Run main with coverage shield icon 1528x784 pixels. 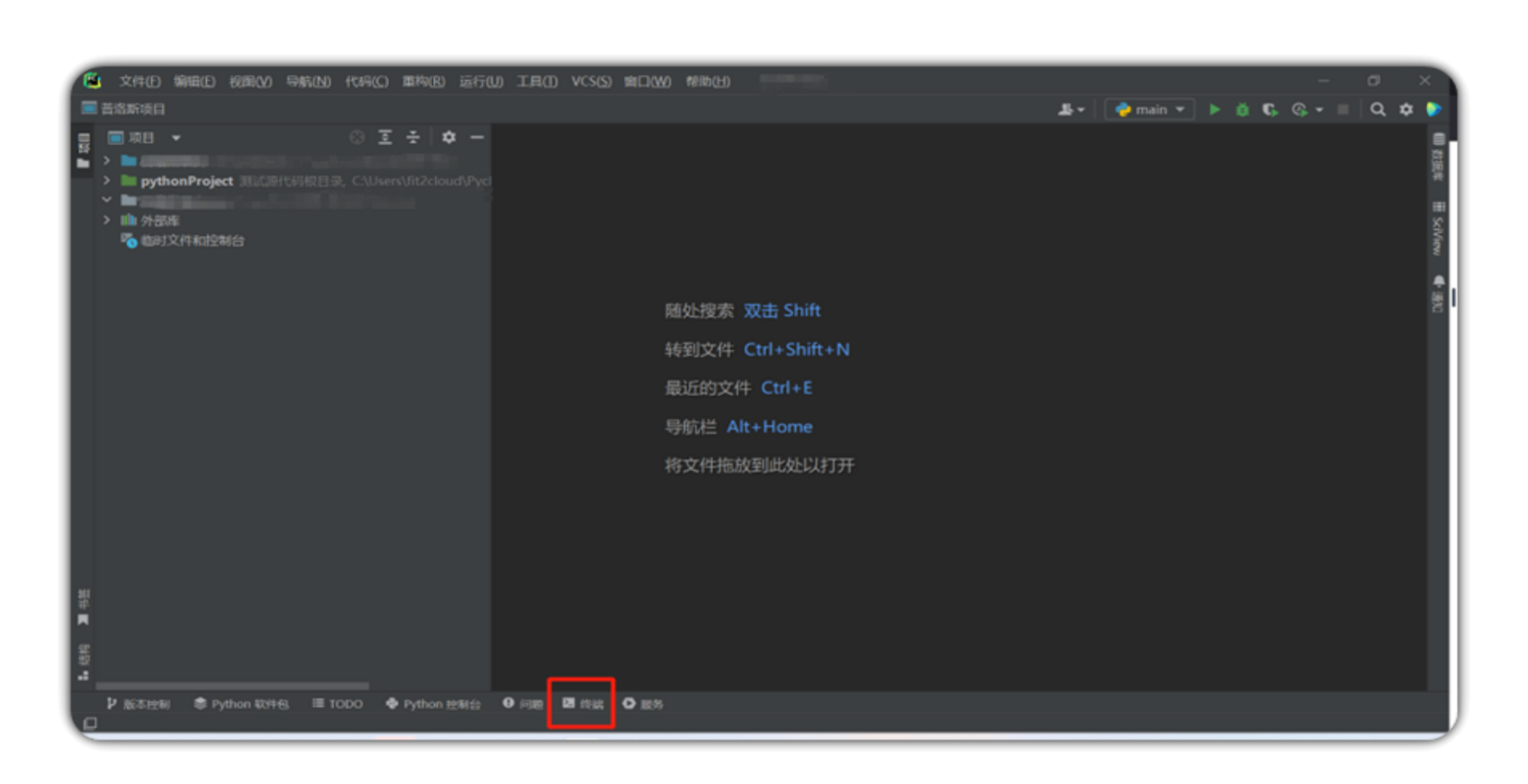coord(1269,110)
